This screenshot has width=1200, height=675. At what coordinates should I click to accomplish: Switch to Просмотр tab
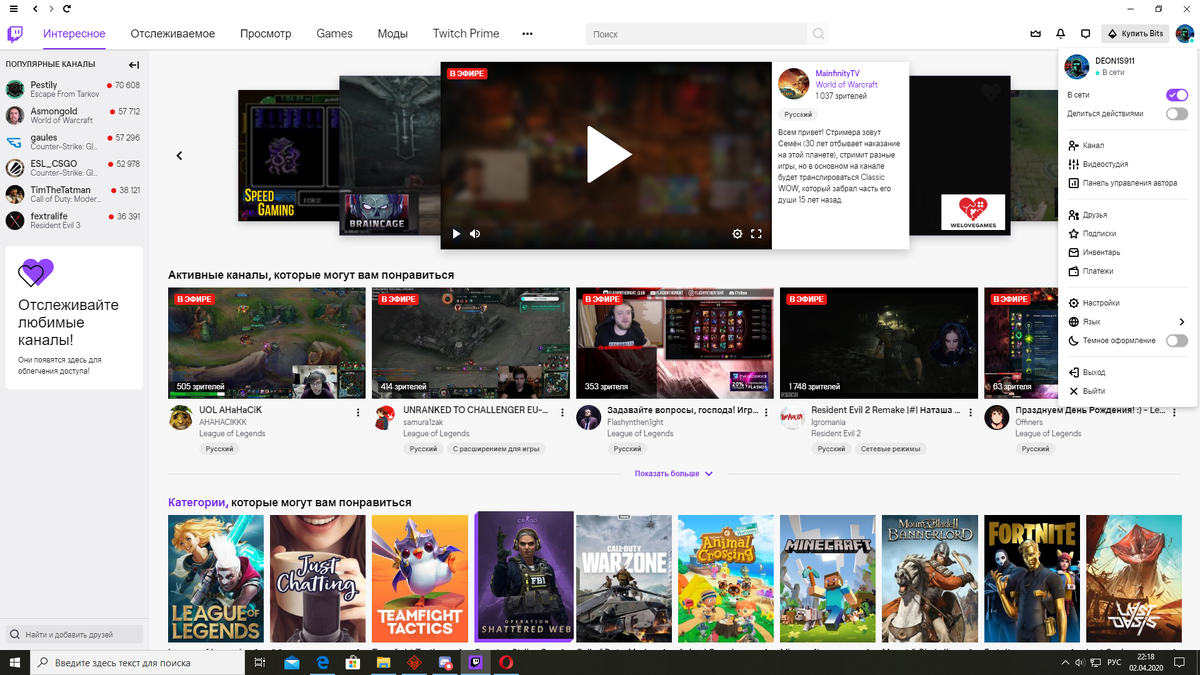click(266, 34)
